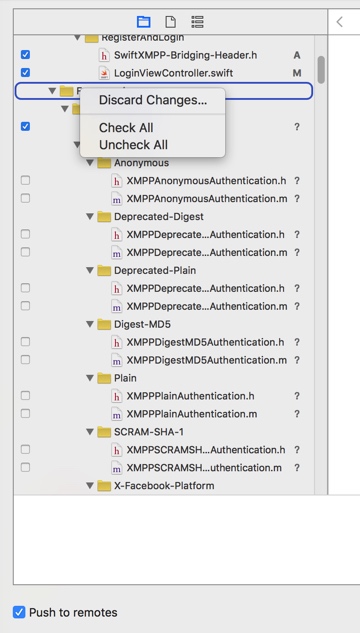Click the Digest-MD5 folder icon

tap(104, 324)
